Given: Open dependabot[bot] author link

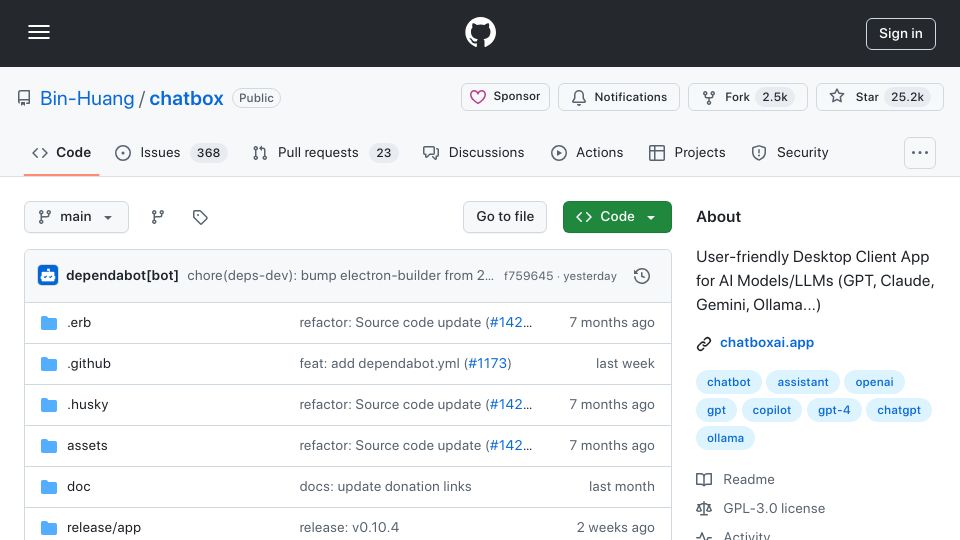Looking at the screenshot, I should pos(122,276).
